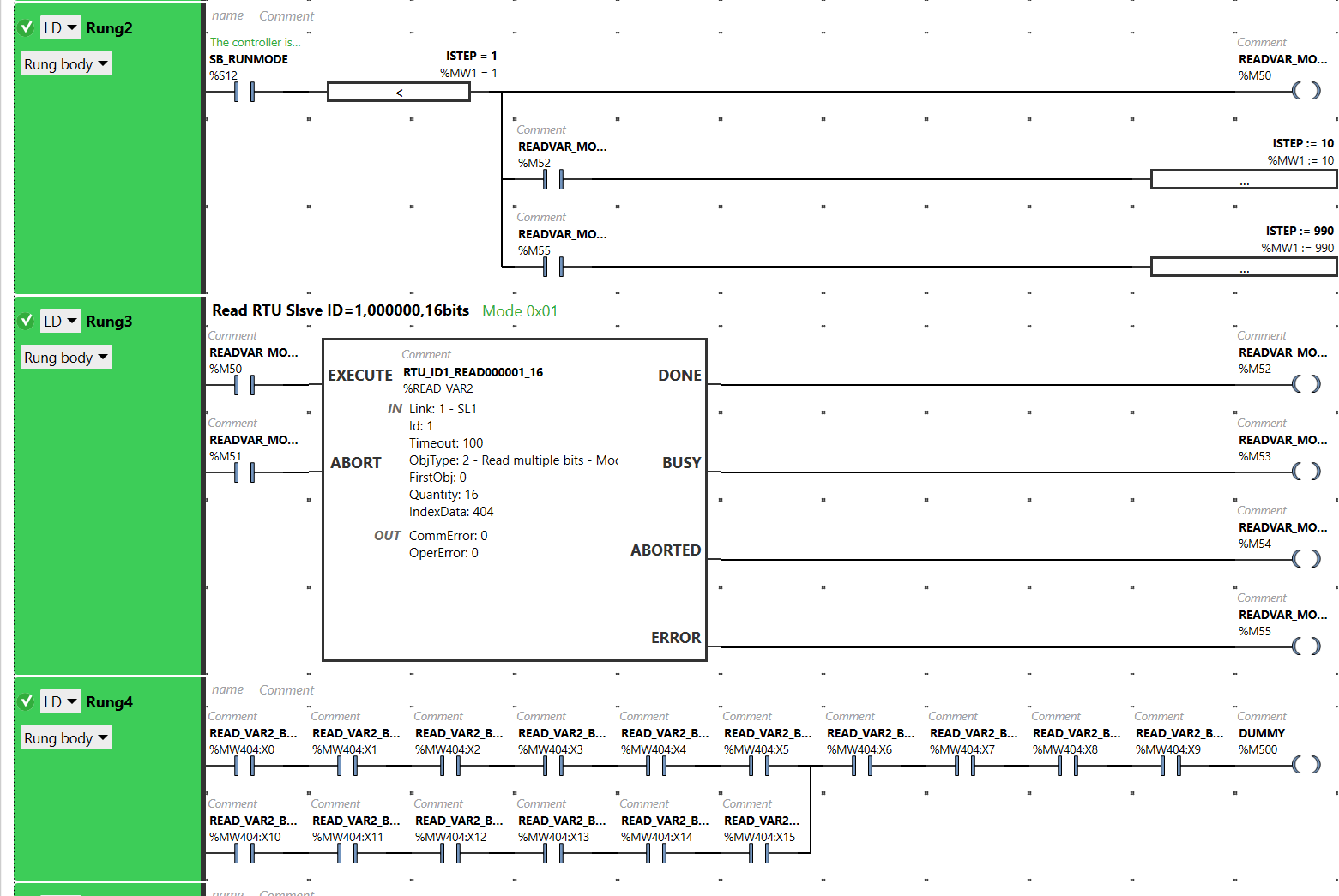Click the 'The controller is...' comment text

[256, 42]
